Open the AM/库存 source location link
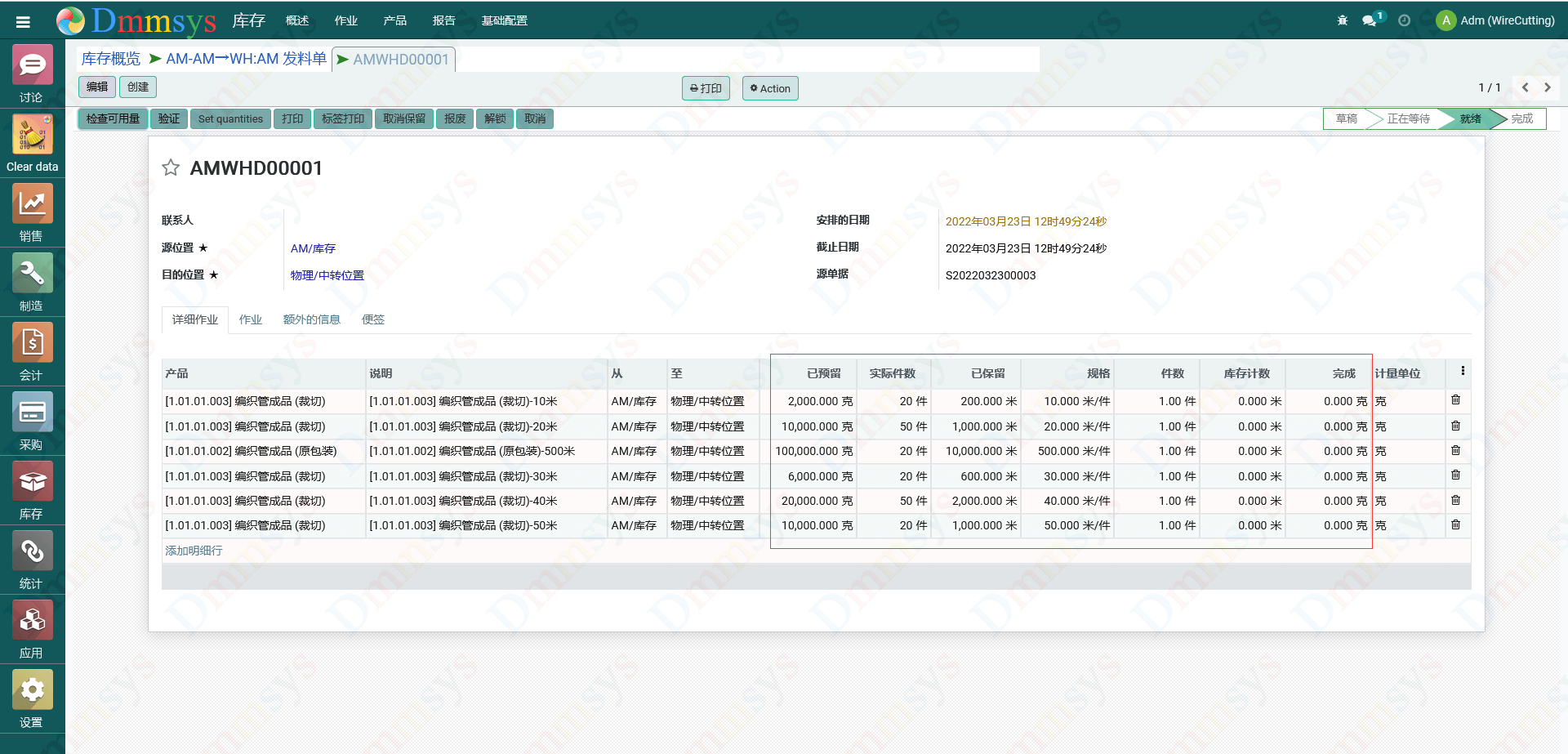Screen dimensions: 1568x754 [x=313, y=248]
